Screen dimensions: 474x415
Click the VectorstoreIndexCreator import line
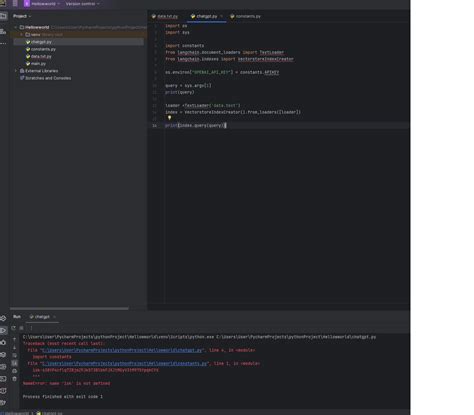coord(229,59)
